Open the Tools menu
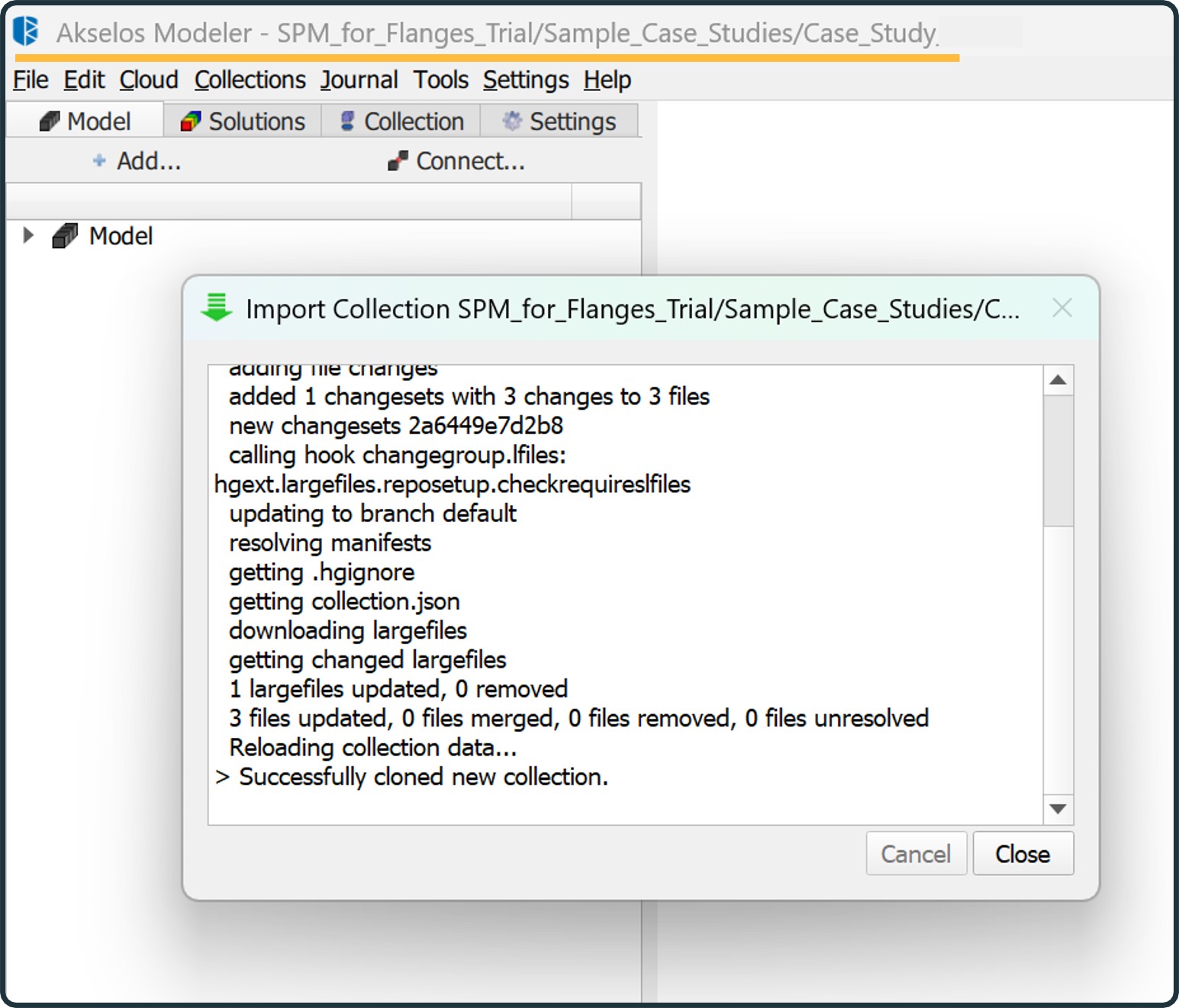 point(441,79)
